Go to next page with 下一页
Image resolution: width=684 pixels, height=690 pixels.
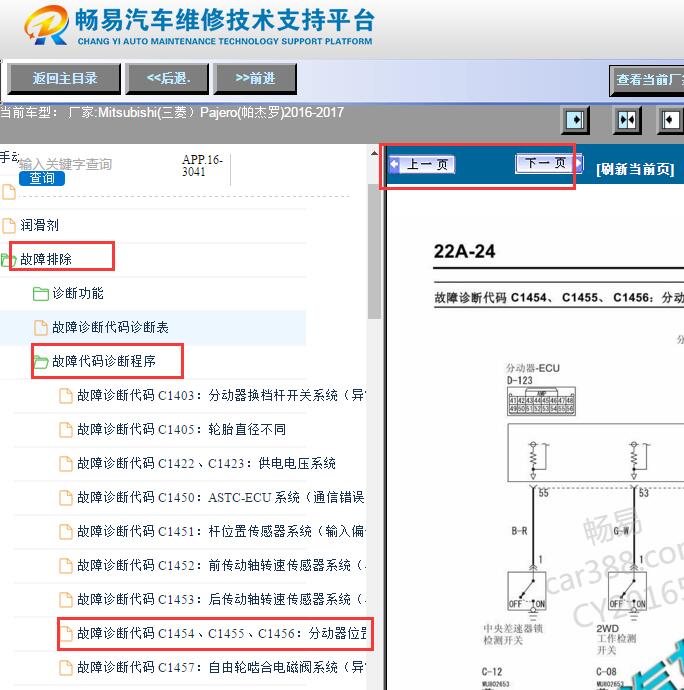pyautogui.click(x=549, y=163)
